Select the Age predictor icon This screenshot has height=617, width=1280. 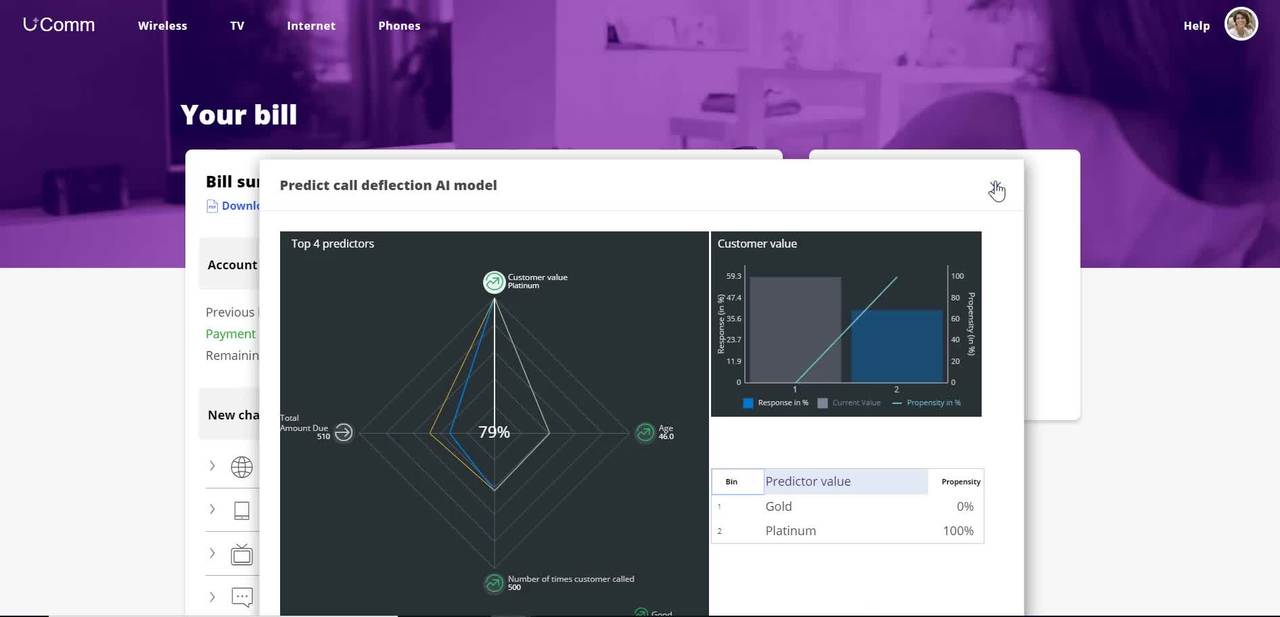point(646,432)
